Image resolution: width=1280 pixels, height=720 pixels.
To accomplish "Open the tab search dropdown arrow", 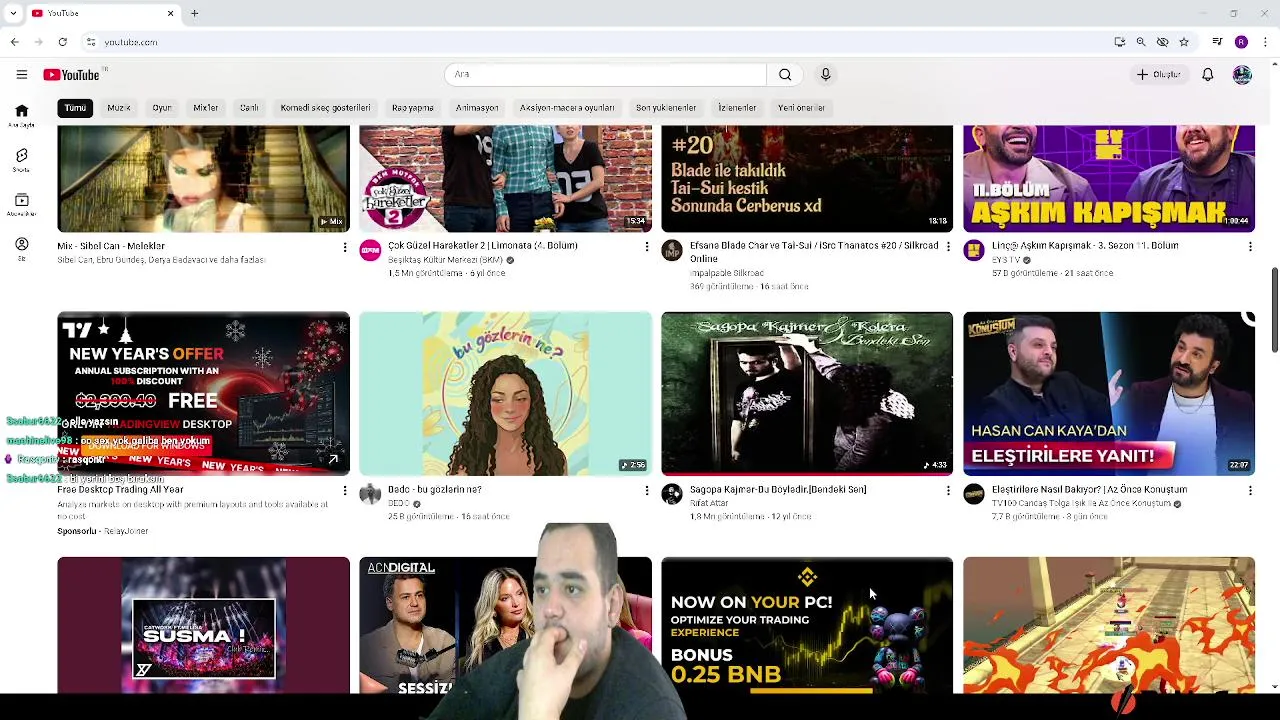I will tap(14, 13).
